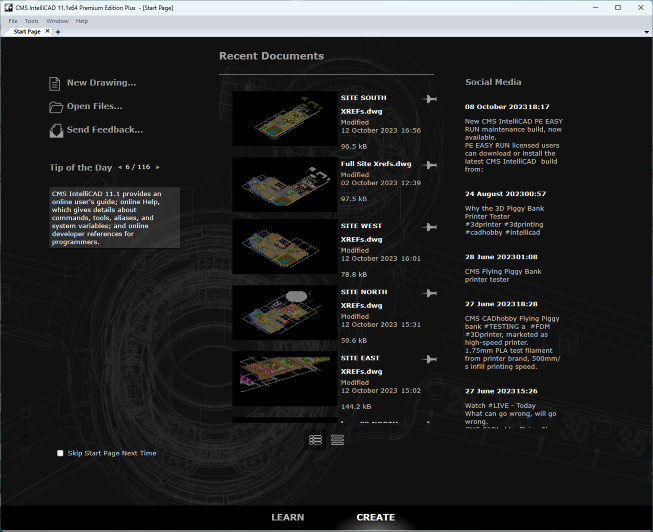Viewport: 653px width, 532px height.
Task: Click Open Files... link
Action: 95,106
